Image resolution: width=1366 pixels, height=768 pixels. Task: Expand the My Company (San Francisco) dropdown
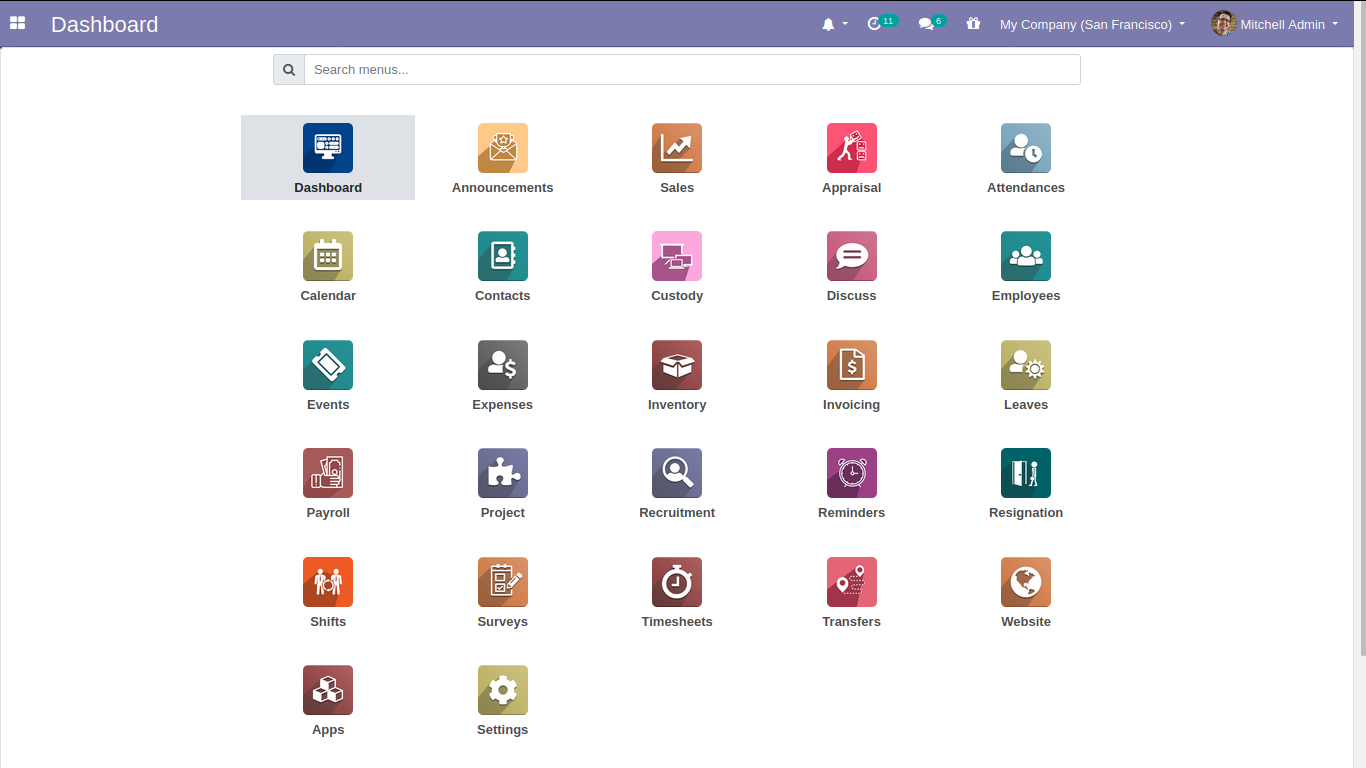click(x=1092, y=24)
